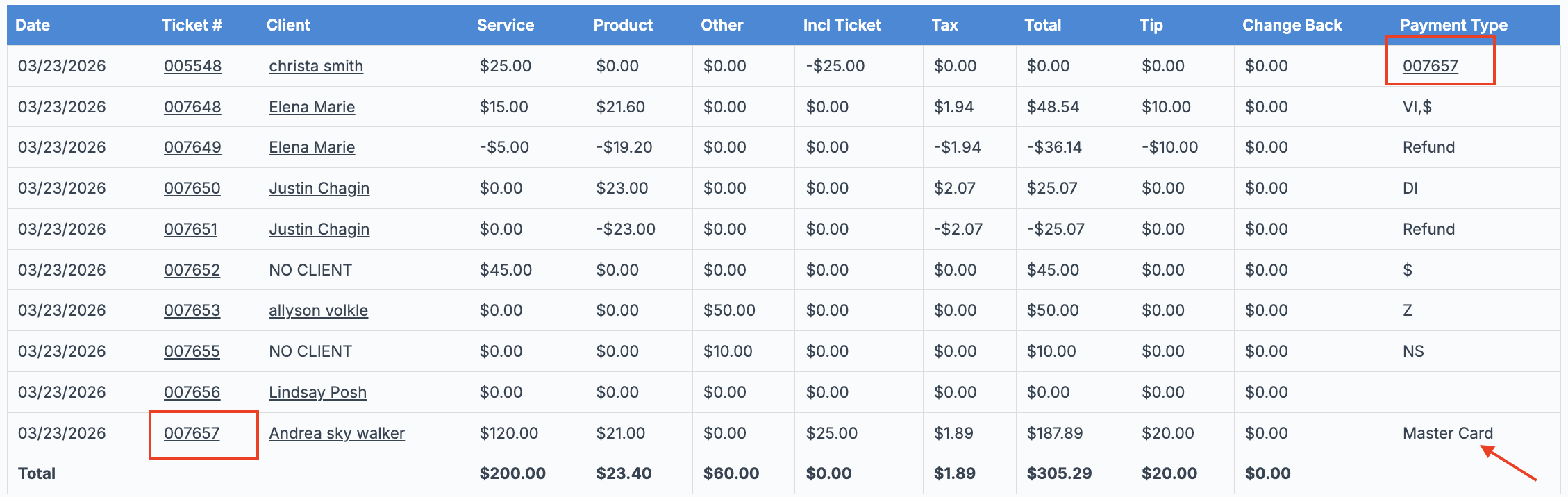The height and width of the screenshot is (497, 1568).
Task: Open Justin Chagin client on ticket 007650
Action: [x=319, y=188]
